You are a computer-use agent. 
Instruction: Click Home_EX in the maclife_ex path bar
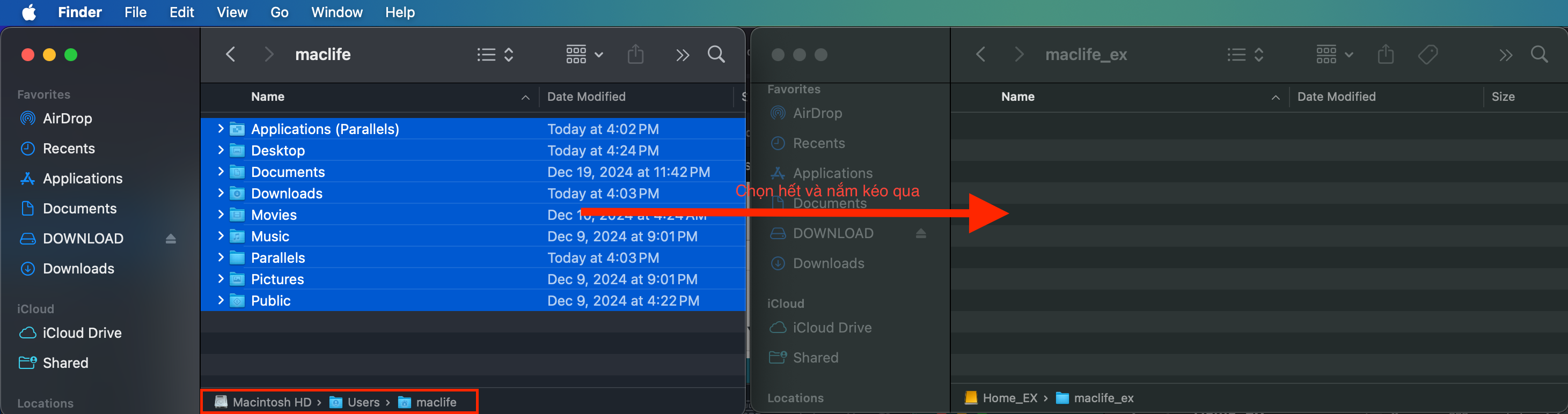click(1009, 397)
